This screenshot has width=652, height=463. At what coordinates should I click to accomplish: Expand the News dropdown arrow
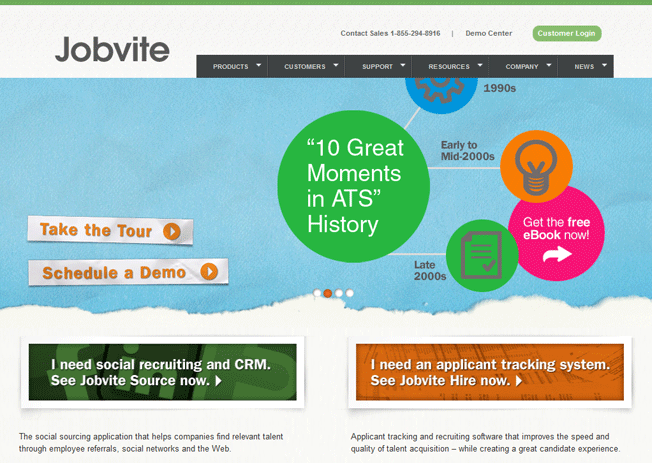tap(604, 65)
